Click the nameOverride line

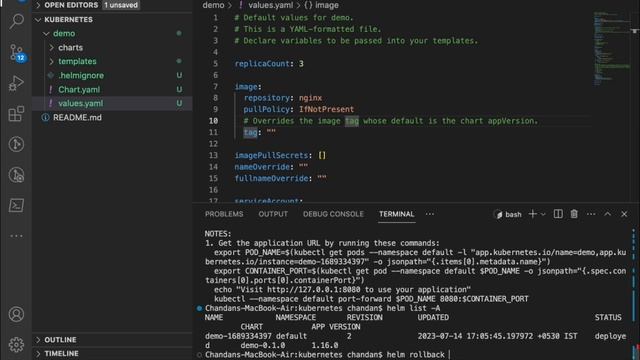271,167
